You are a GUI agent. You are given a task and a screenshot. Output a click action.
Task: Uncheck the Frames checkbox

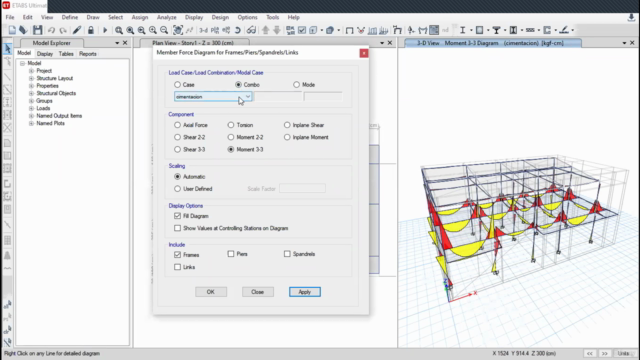pyautogui.click(x=177, y=255)
